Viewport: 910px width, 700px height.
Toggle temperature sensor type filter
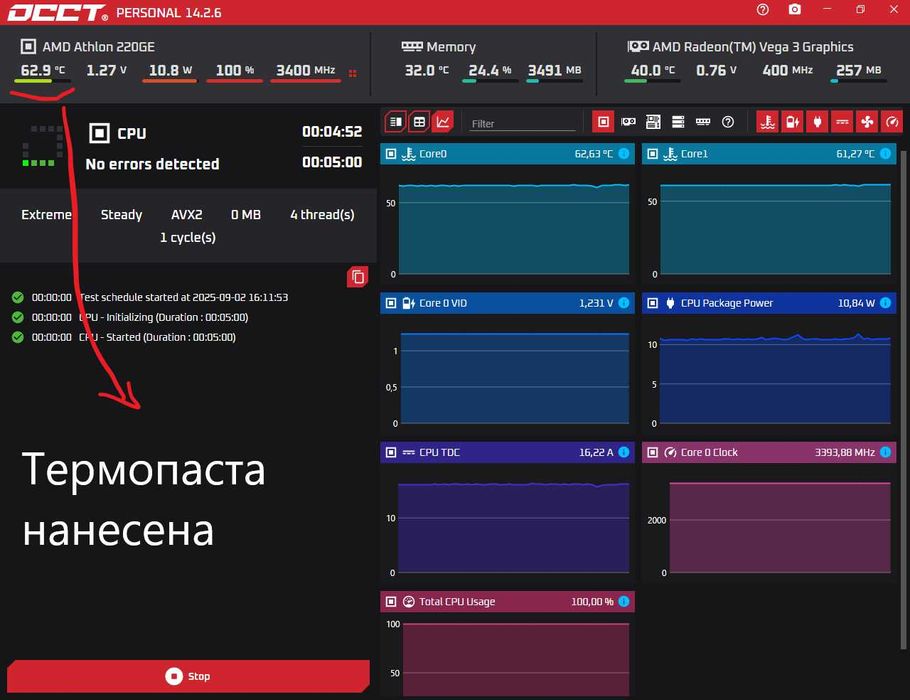pyautogui.click(x=767, y=122)
